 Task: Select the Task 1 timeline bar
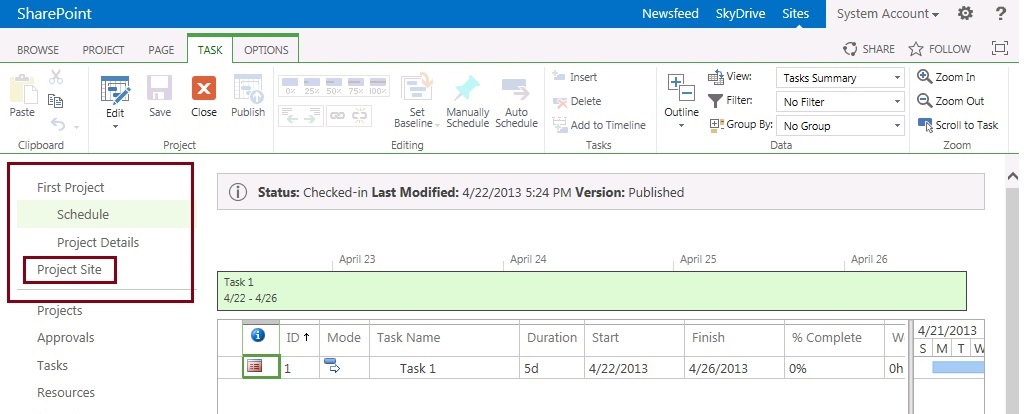(x=592, y=289)
